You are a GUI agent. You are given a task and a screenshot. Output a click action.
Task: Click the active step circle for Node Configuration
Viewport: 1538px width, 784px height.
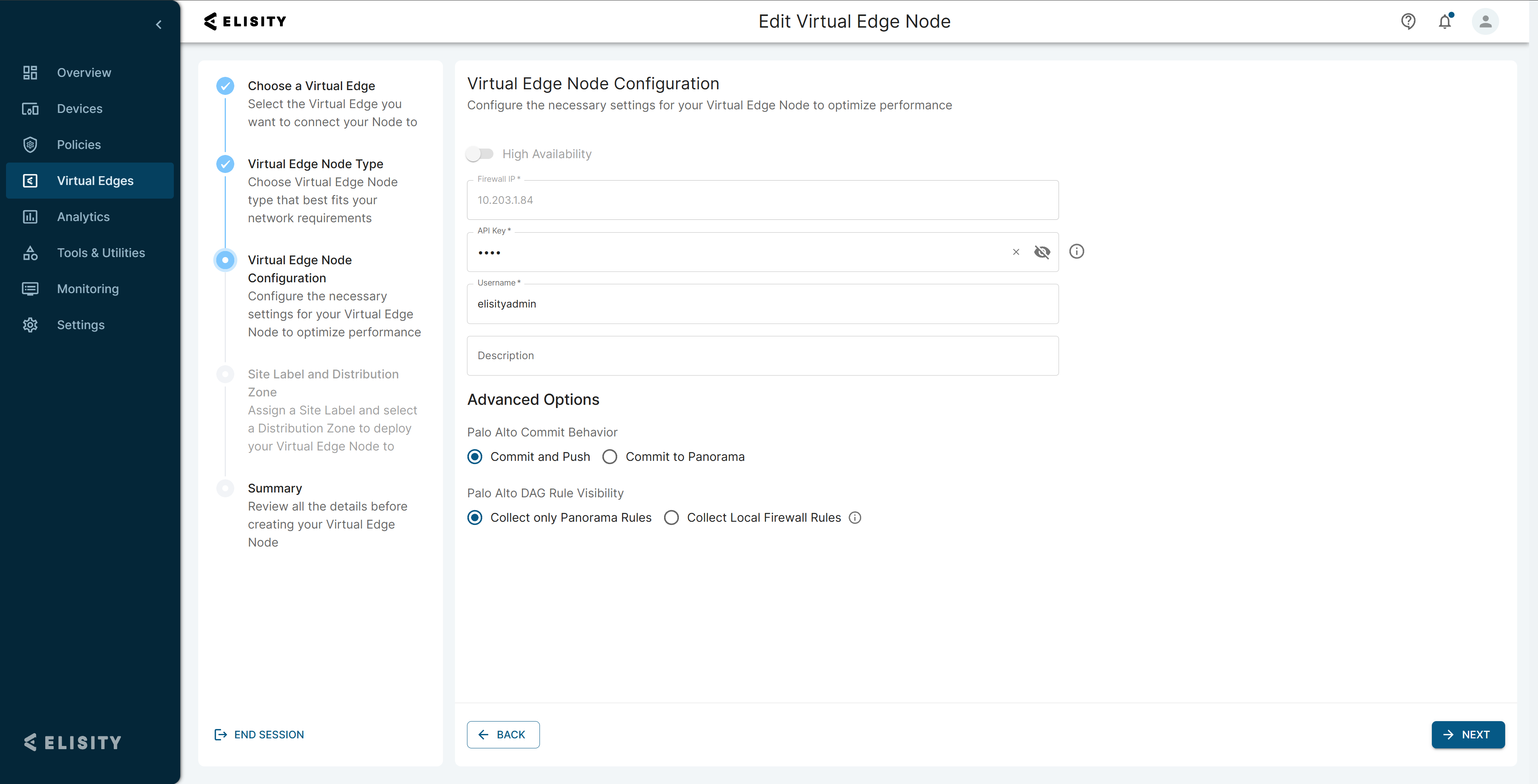click(225, 260)
